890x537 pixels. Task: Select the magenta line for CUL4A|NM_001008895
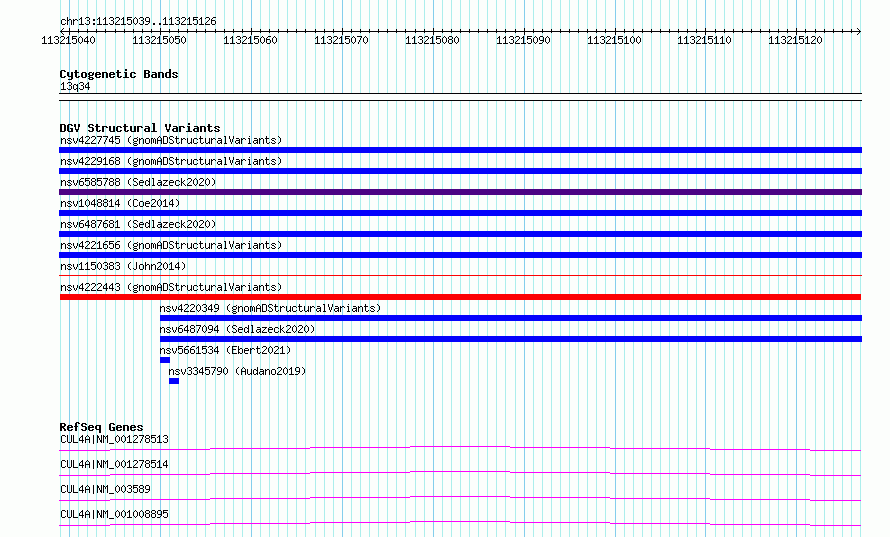click(x=460, y=523)
